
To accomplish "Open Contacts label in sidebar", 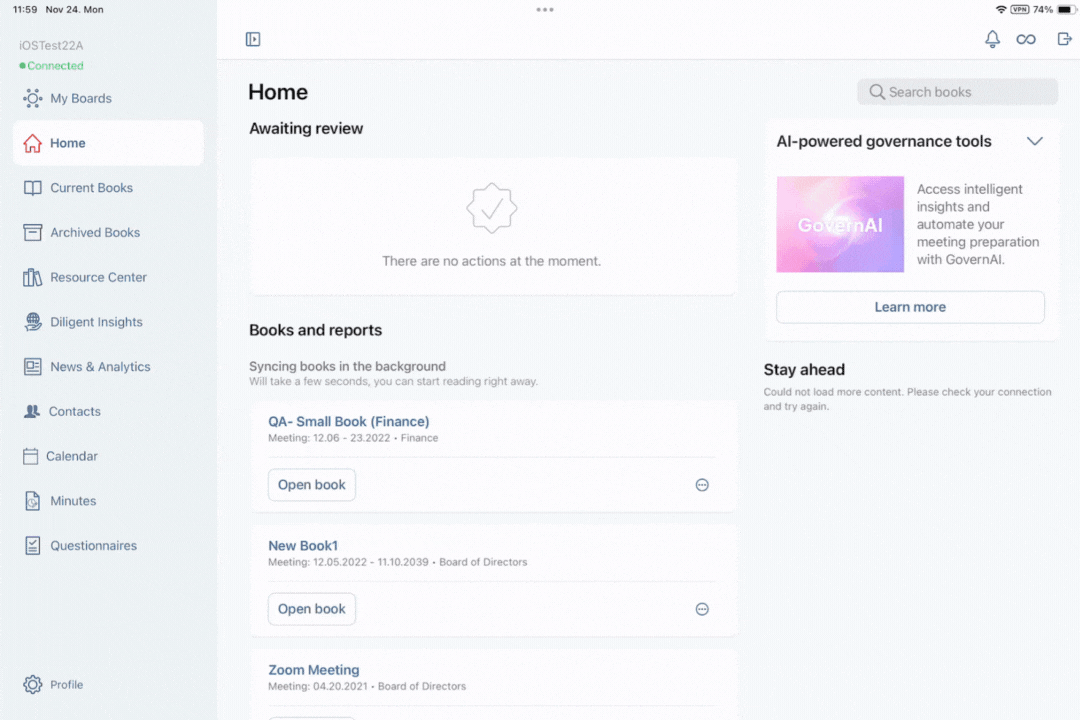I will [74, 411].
